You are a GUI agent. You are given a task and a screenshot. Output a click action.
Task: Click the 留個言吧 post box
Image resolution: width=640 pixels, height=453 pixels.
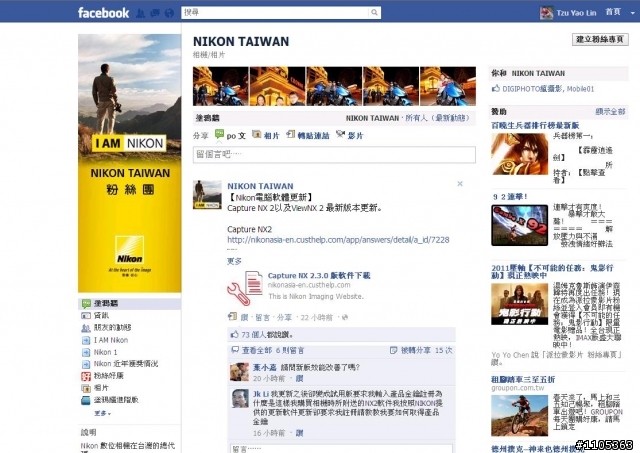click(x=334, y=155)
